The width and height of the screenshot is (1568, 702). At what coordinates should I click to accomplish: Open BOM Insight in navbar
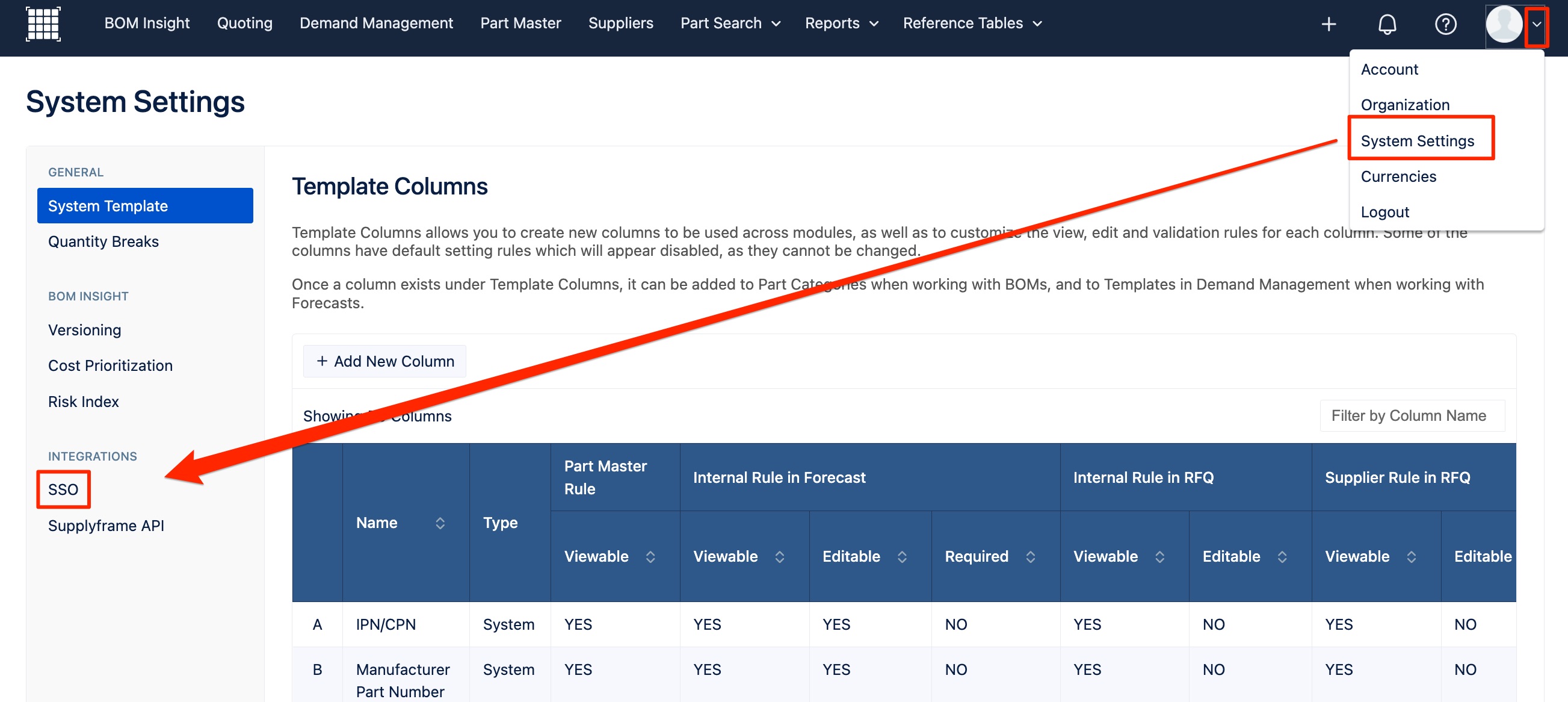[x=147, y=23]
